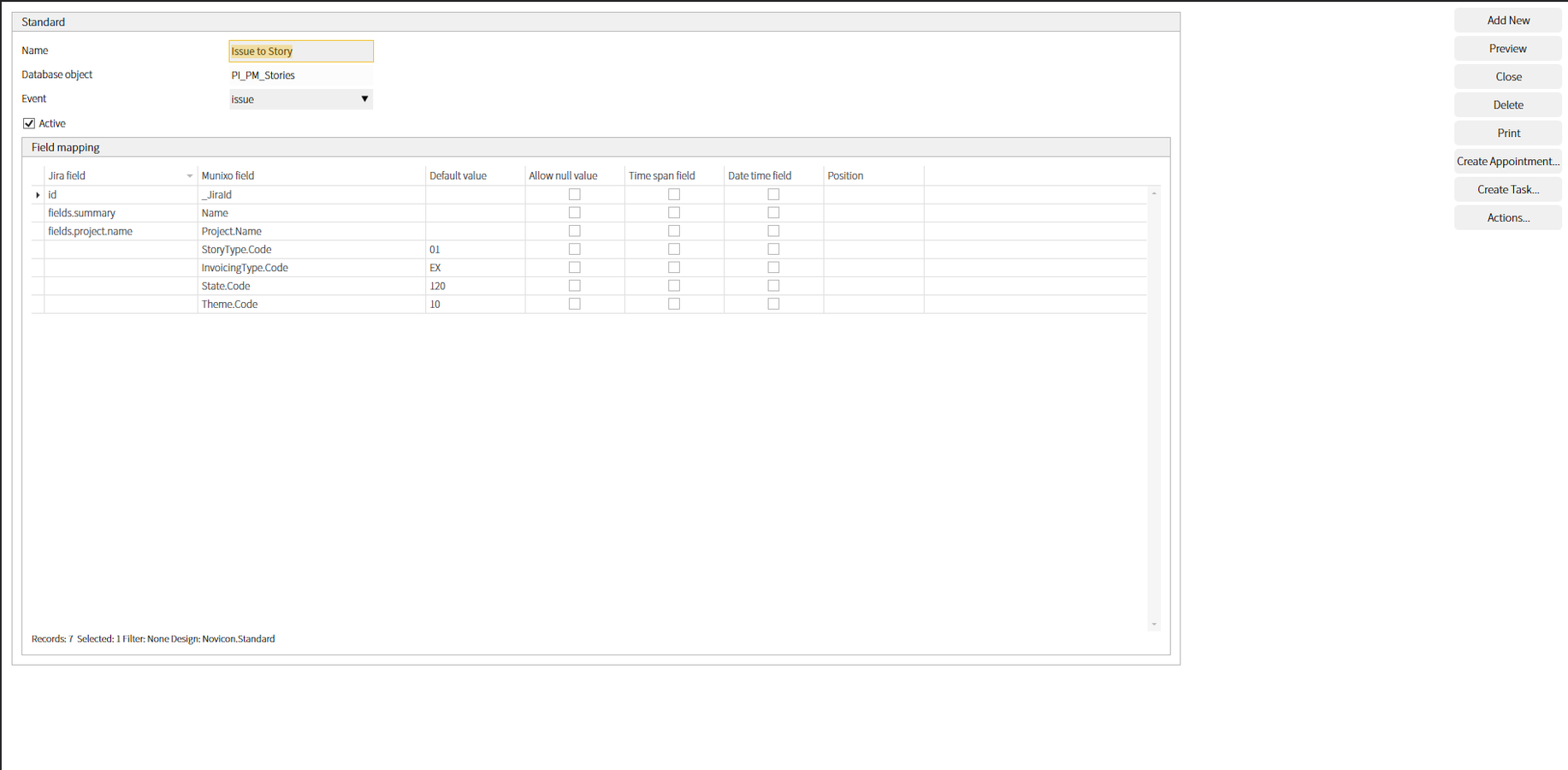The height and width of the screenshot is (770, 1568).
Task: Check Allow null value for InvoicingType.Code row
Action: (x=575, y=267)
